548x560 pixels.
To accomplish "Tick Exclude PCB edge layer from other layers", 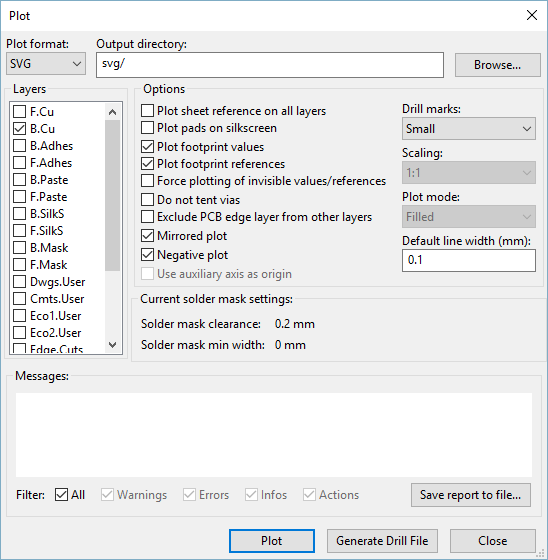I will tap(147, 217).
